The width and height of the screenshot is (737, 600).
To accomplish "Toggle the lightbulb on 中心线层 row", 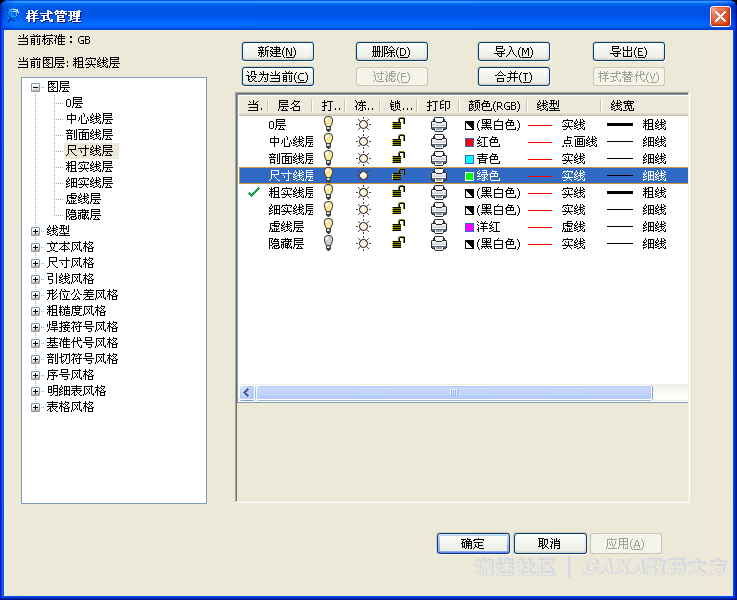I will click(x=328, y=142).
